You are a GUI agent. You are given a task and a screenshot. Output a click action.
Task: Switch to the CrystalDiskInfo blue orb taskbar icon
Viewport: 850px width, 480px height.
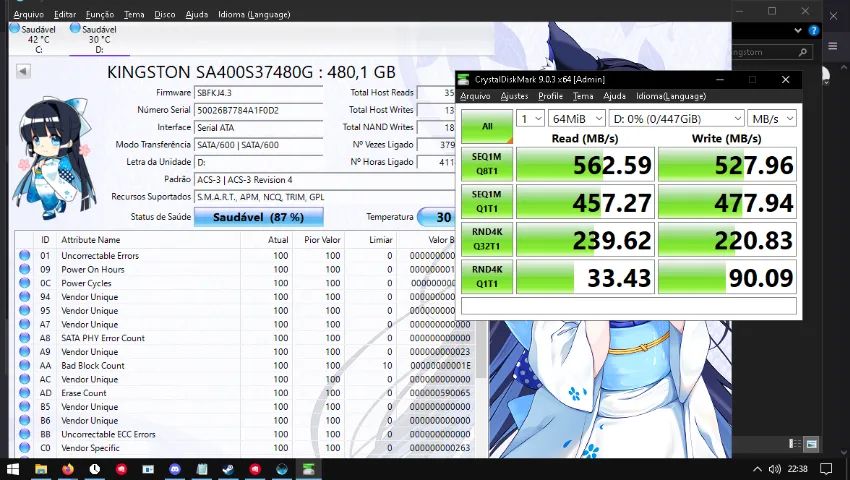(x=282, y=469)
